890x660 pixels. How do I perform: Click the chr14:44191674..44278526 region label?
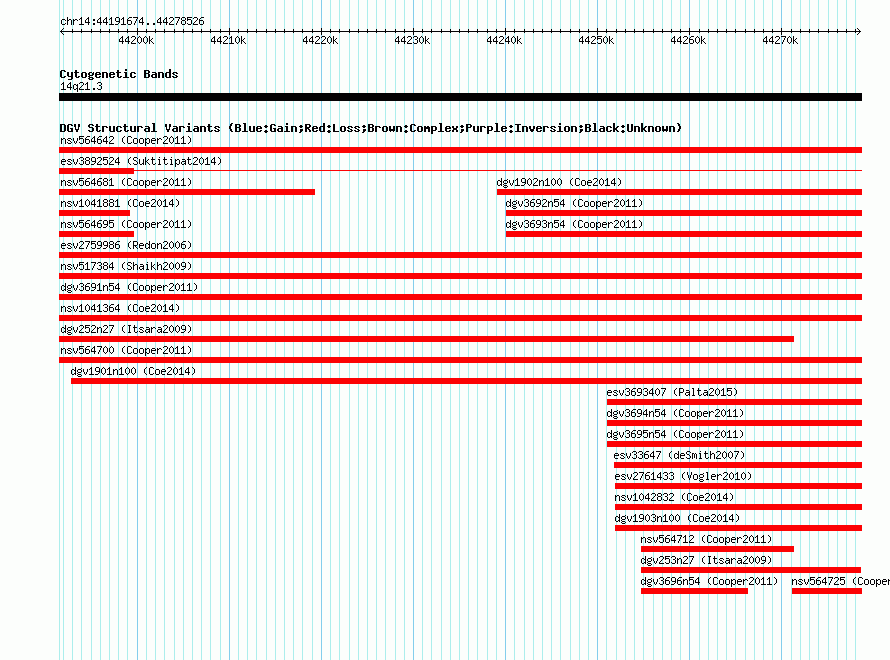pos(132,22)
